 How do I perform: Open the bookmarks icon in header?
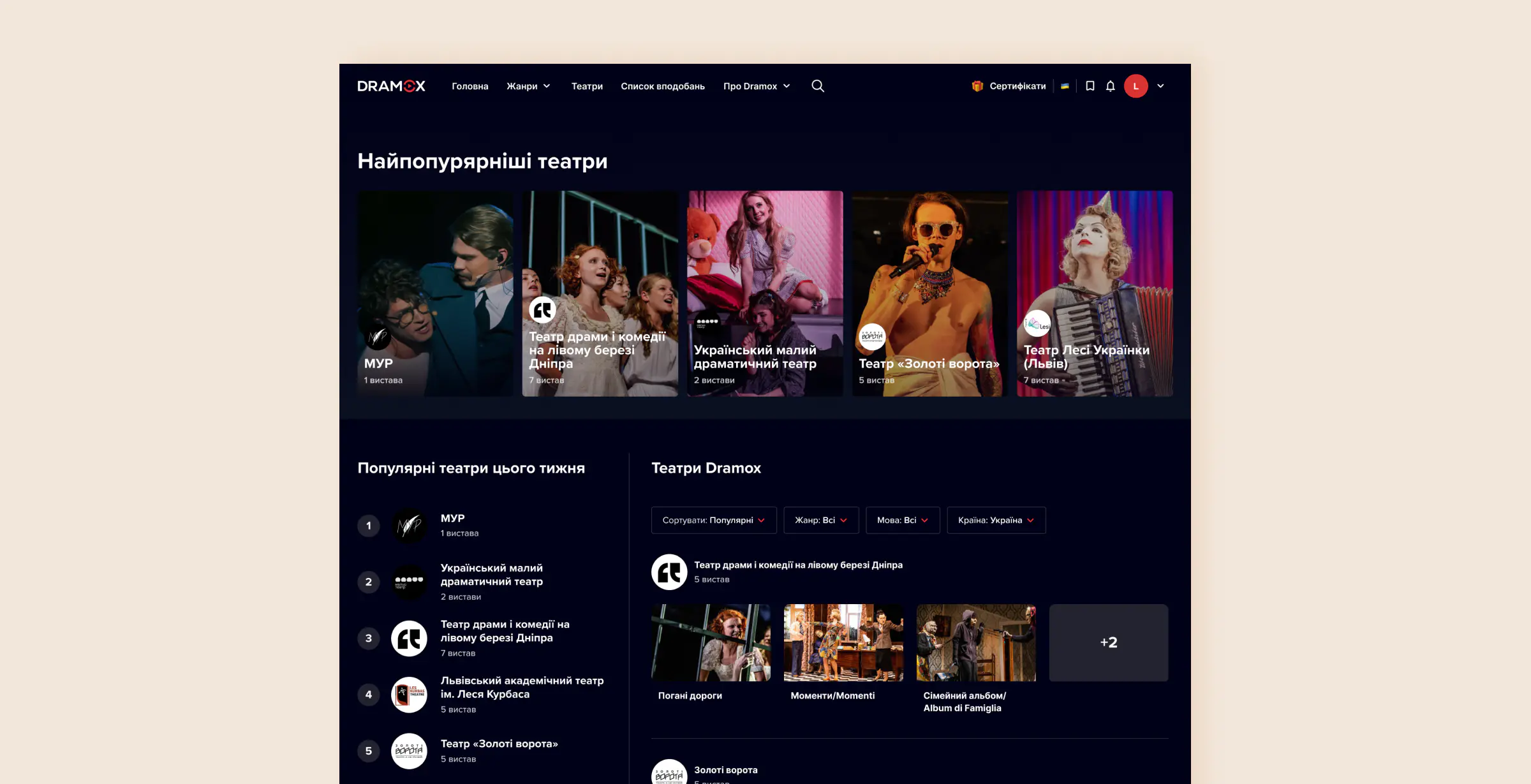coord(1090,86)
